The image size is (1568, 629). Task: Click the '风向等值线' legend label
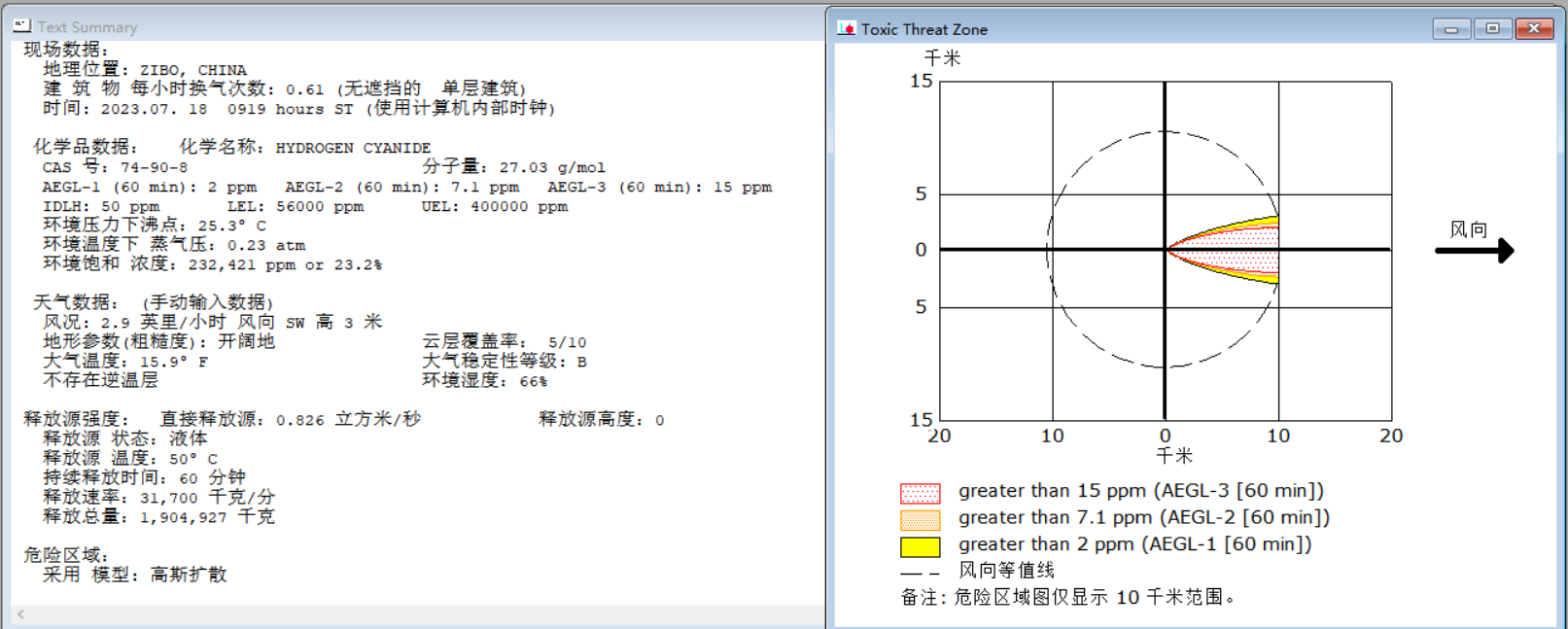pos(1006,570)
